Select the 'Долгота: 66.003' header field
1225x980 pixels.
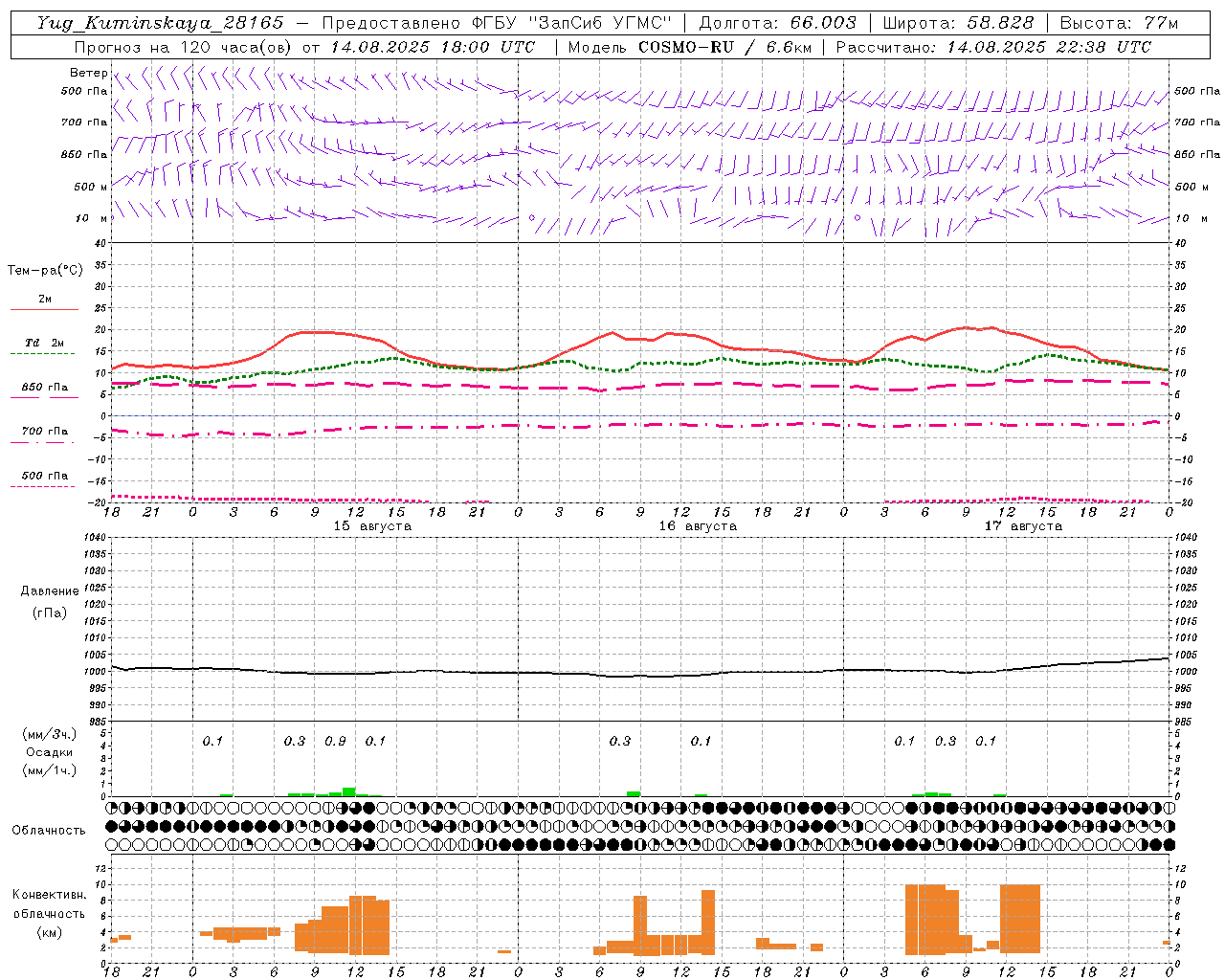(x=778, y=23)
